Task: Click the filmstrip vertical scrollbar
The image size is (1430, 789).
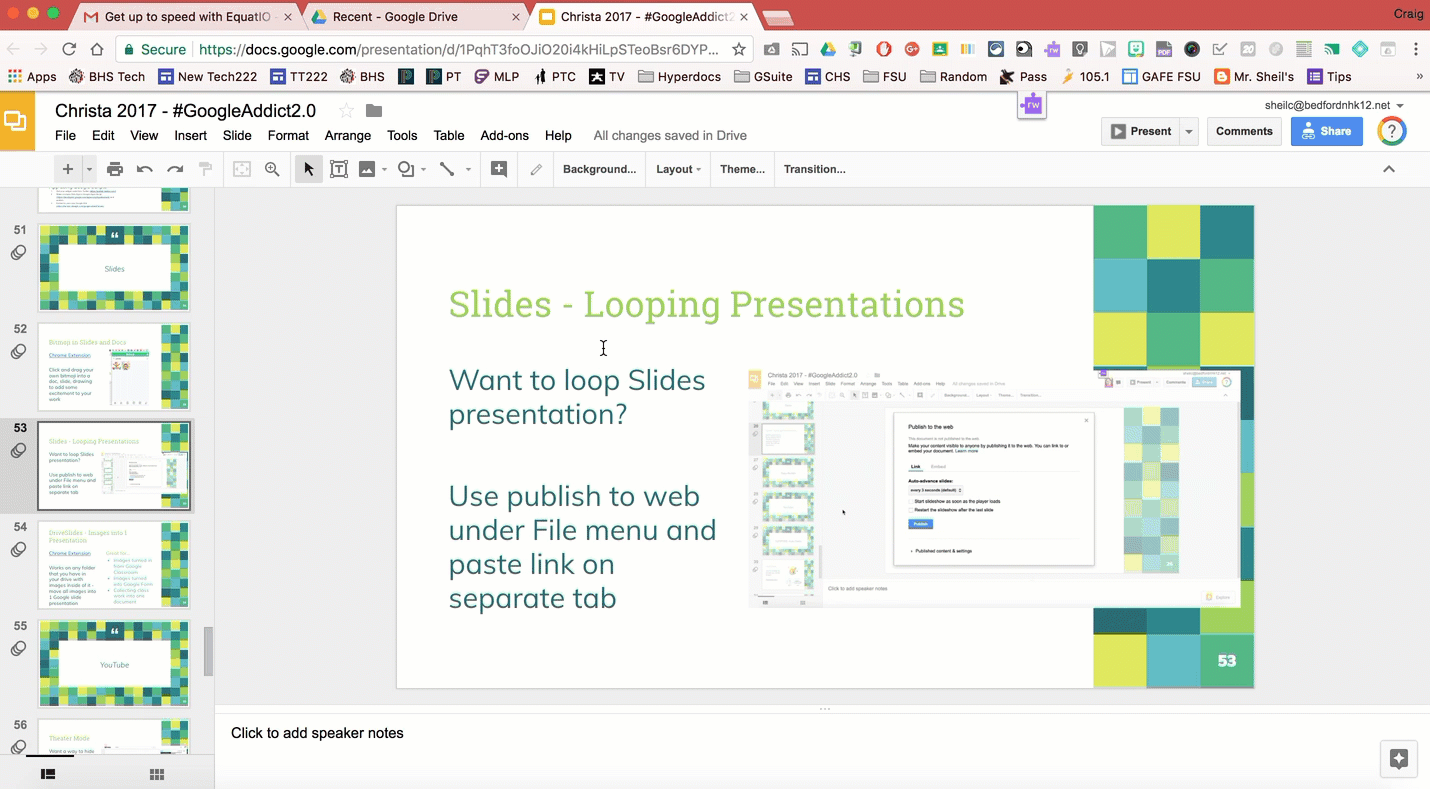Action: click(x=209, y=652)
